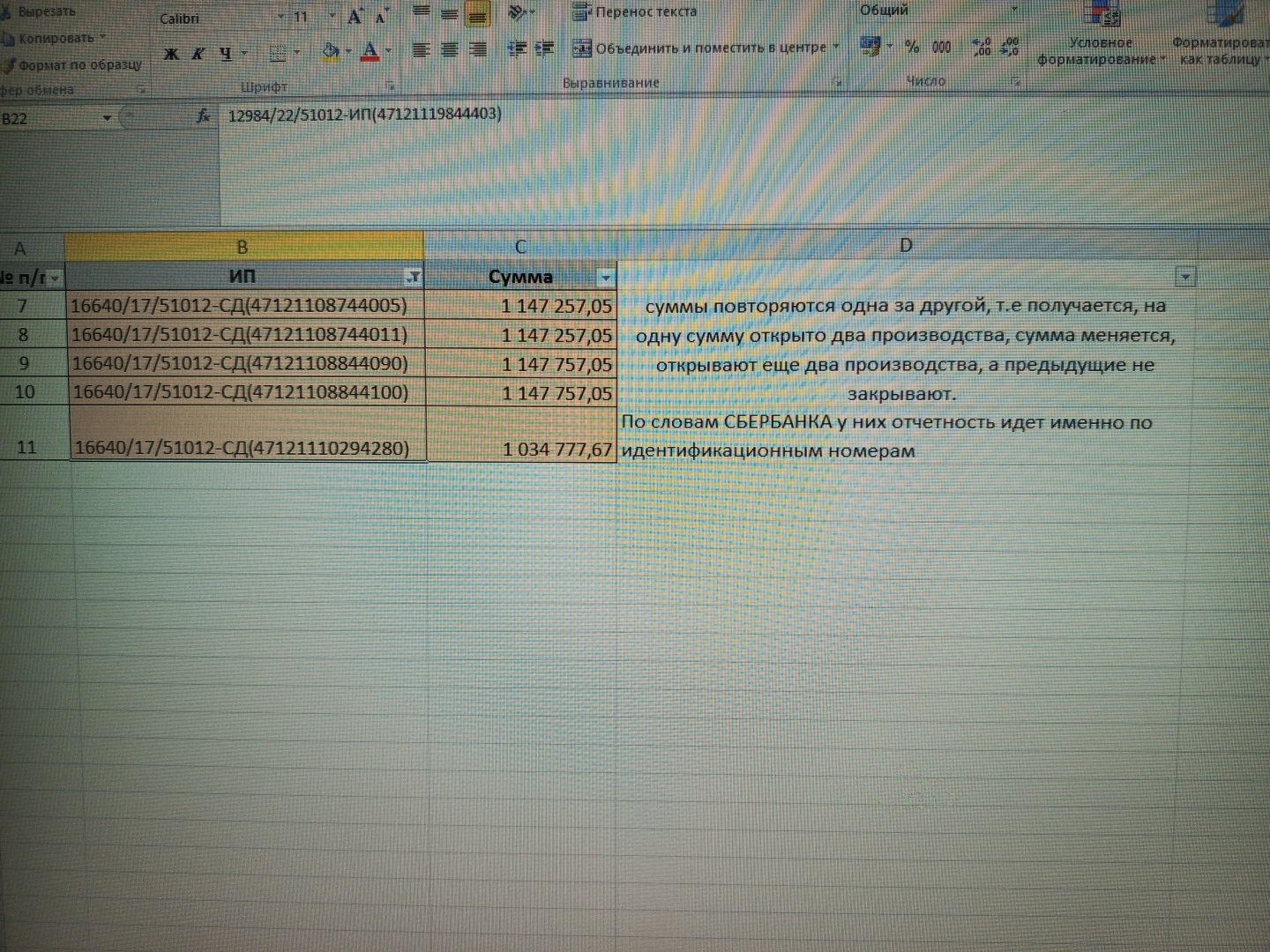Select column C header
The image size is (1270, 952).
pyautogui.click(x=520, y=247)
